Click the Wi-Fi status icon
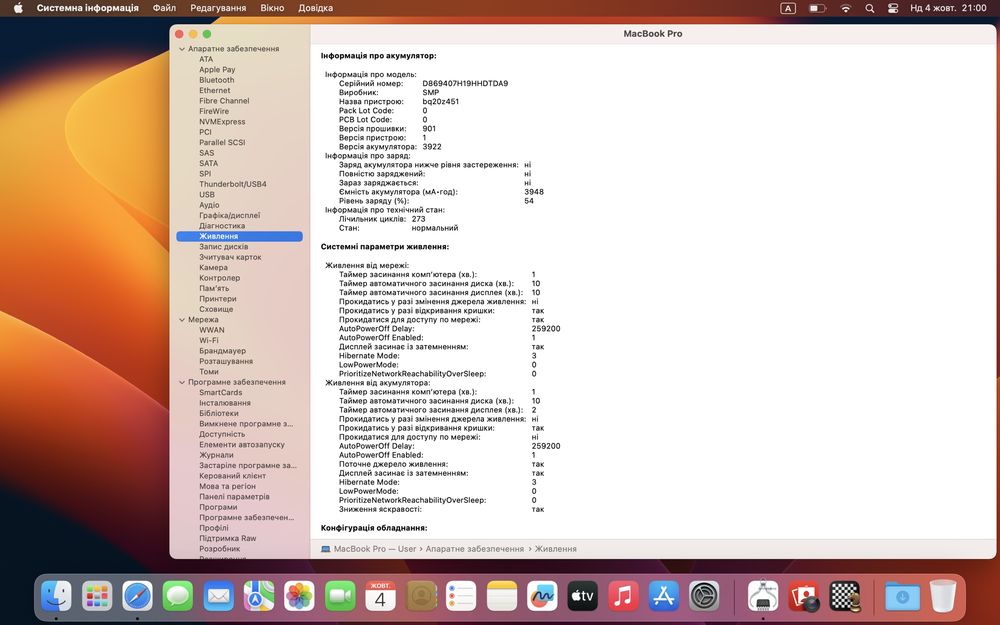 [x=846, y=8]
